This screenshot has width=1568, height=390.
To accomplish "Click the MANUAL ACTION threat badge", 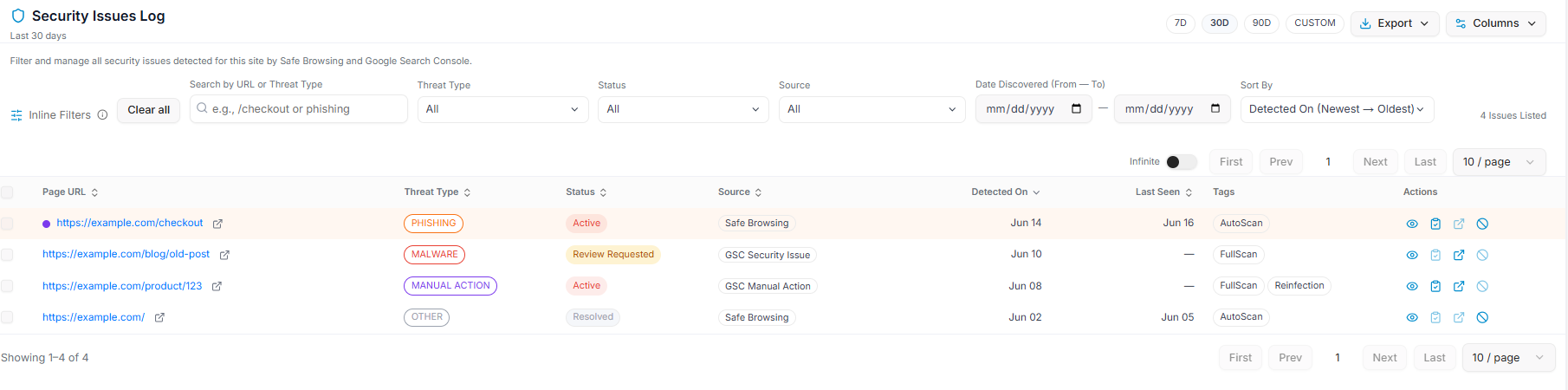I will (x=450, y=286).
